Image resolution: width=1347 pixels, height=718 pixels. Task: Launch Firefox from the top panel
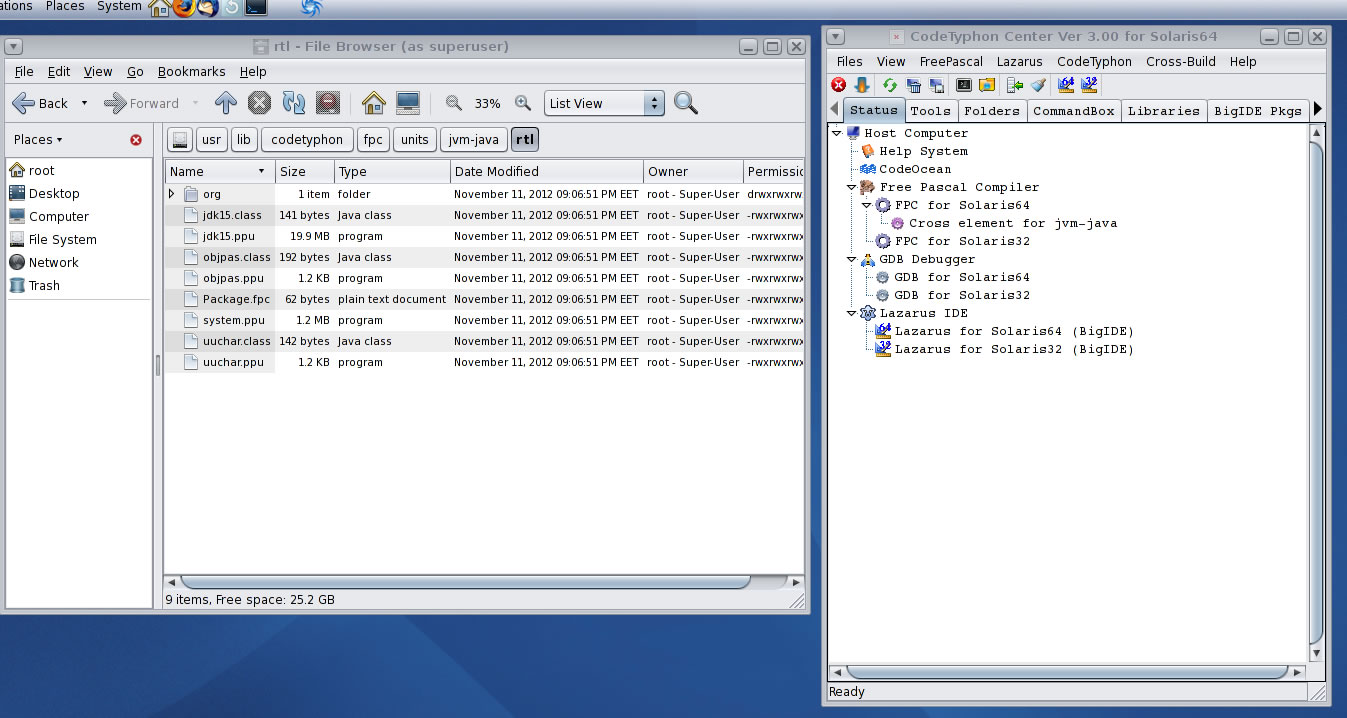tap(183, 8)
